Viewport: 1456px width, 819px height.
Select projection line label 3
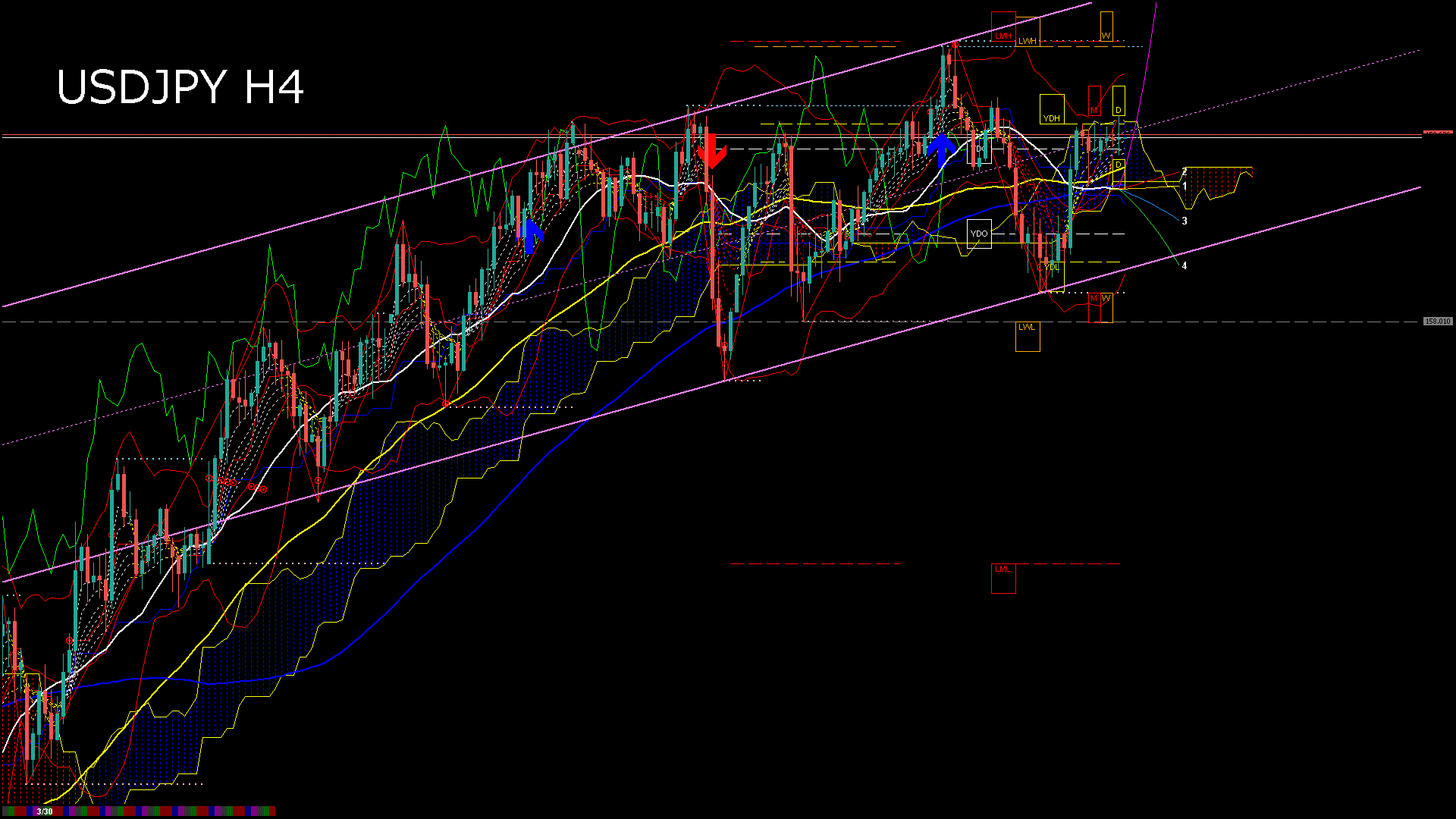coord(1185,221)
